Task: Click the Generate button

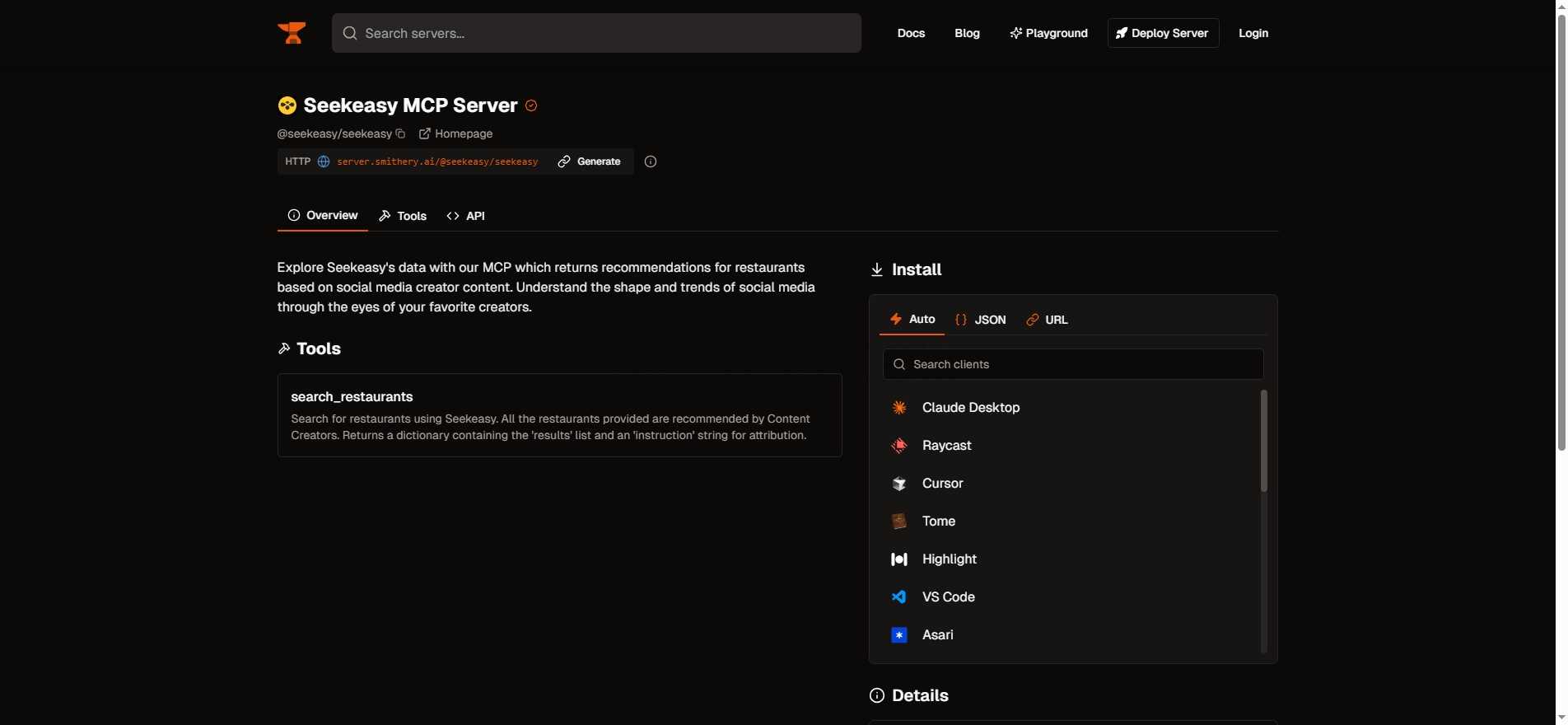Action: (x=590, y=161)
